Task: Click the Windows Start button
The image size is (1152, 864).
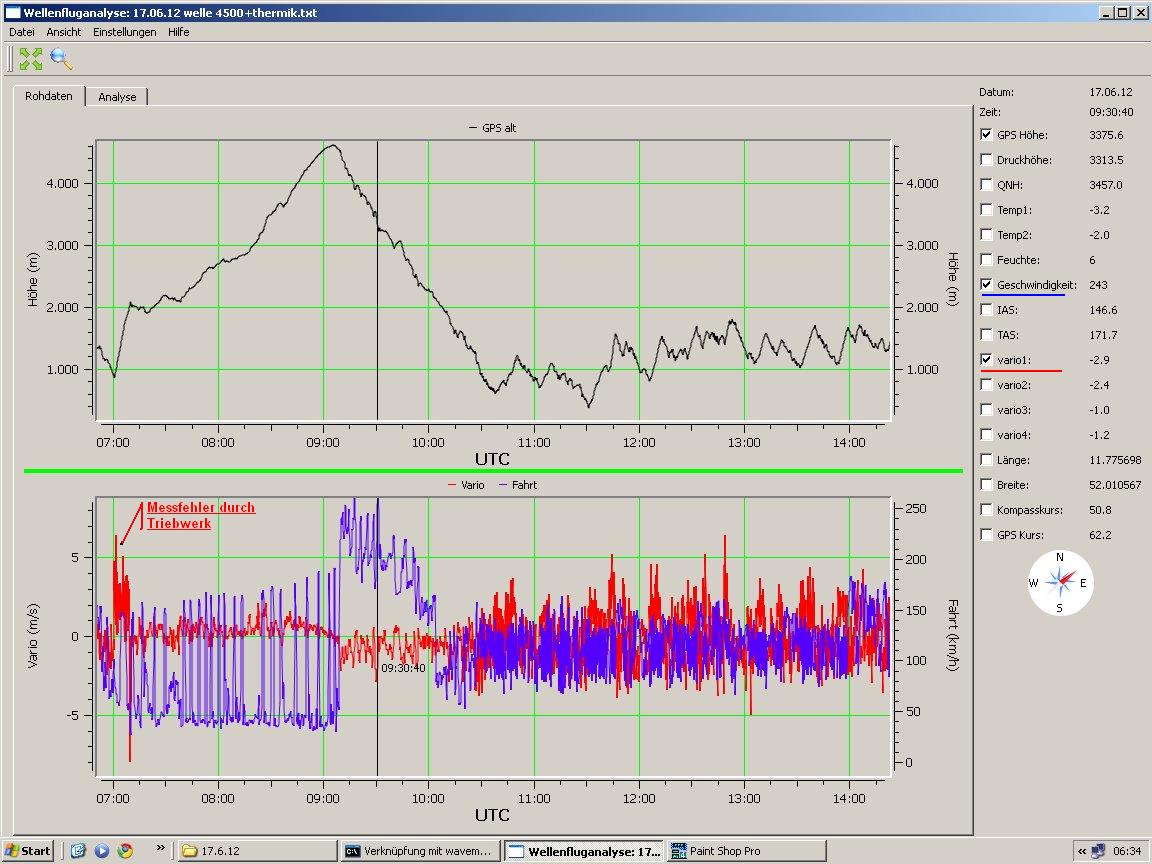Action: (x=28, y=851)
